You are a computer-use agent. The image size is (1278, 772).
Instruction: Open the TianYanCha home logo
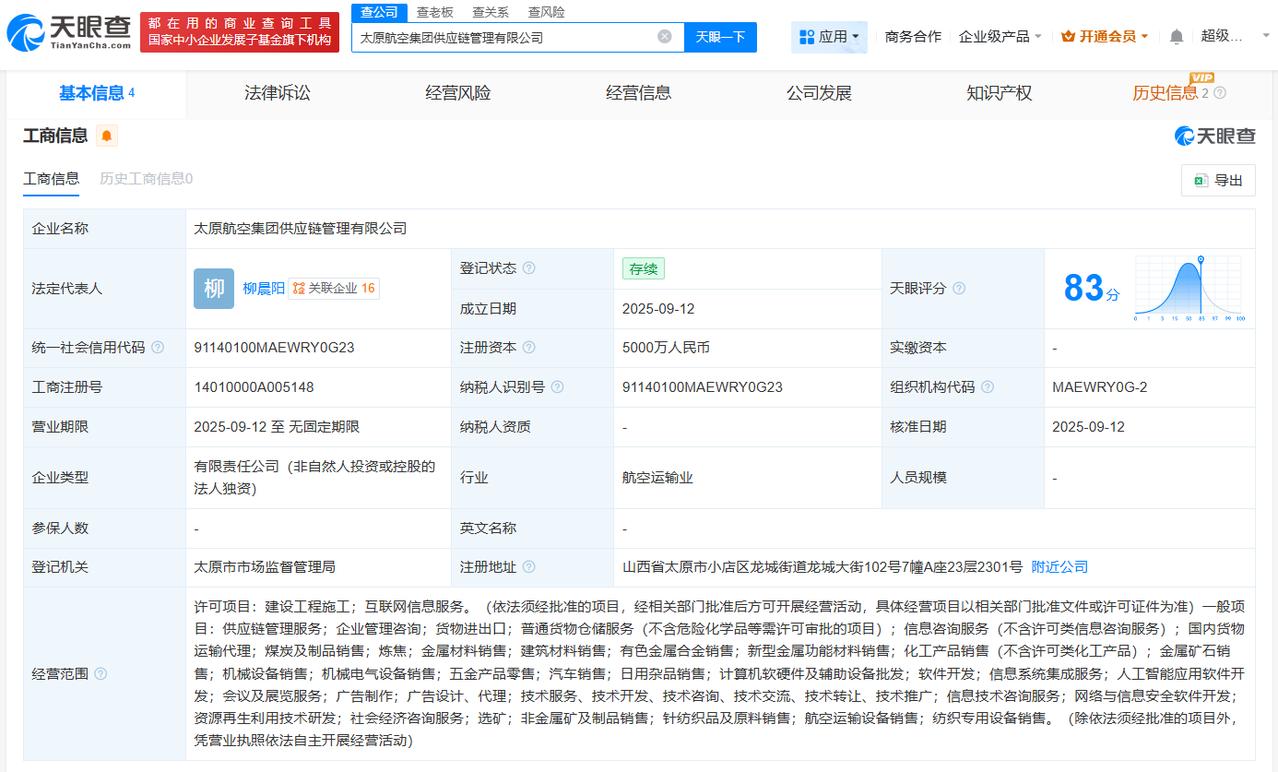69,33
